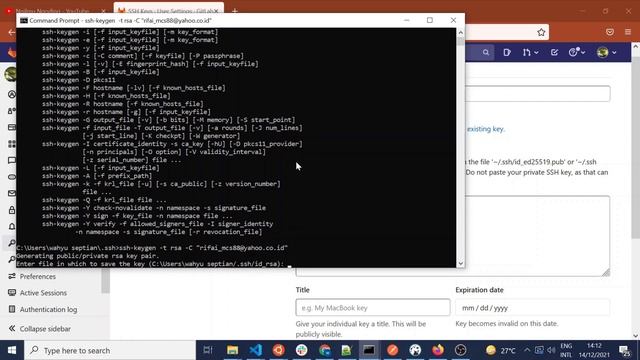Open Authentication log in the sidebar
The height and width of the screenshot is (360, 640).
48,309
